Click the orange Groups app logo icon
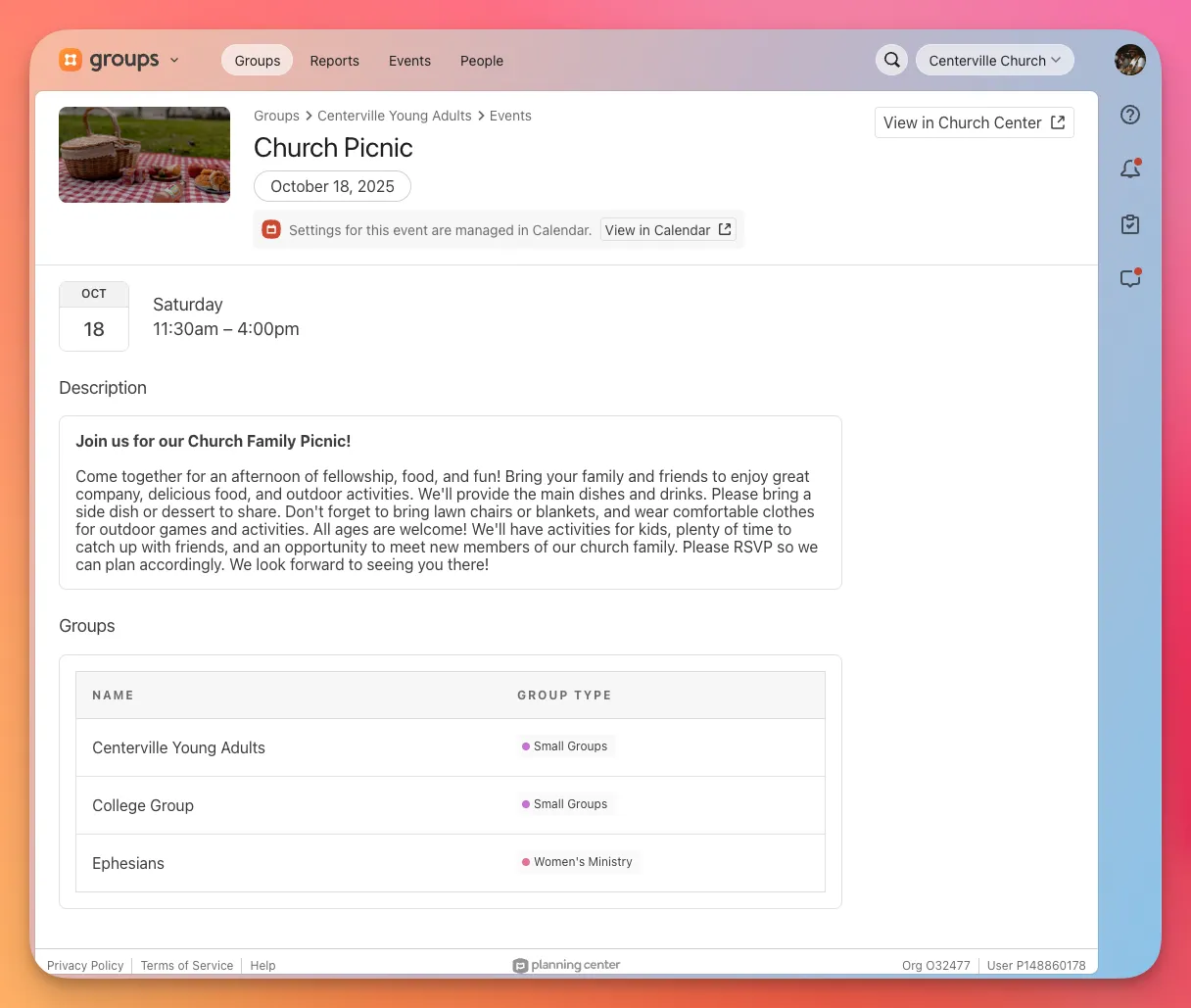The height and width of the screenshot is (1008, 1191). (x=71, y=60)
